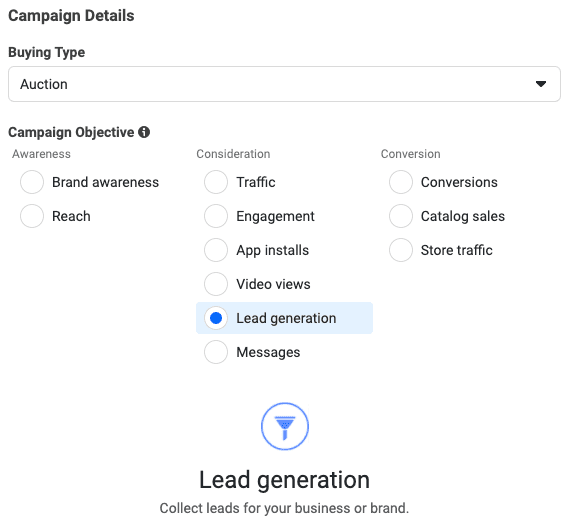Click the Campaign Objective info icon
569x529 pixels.
click(144, 132)
